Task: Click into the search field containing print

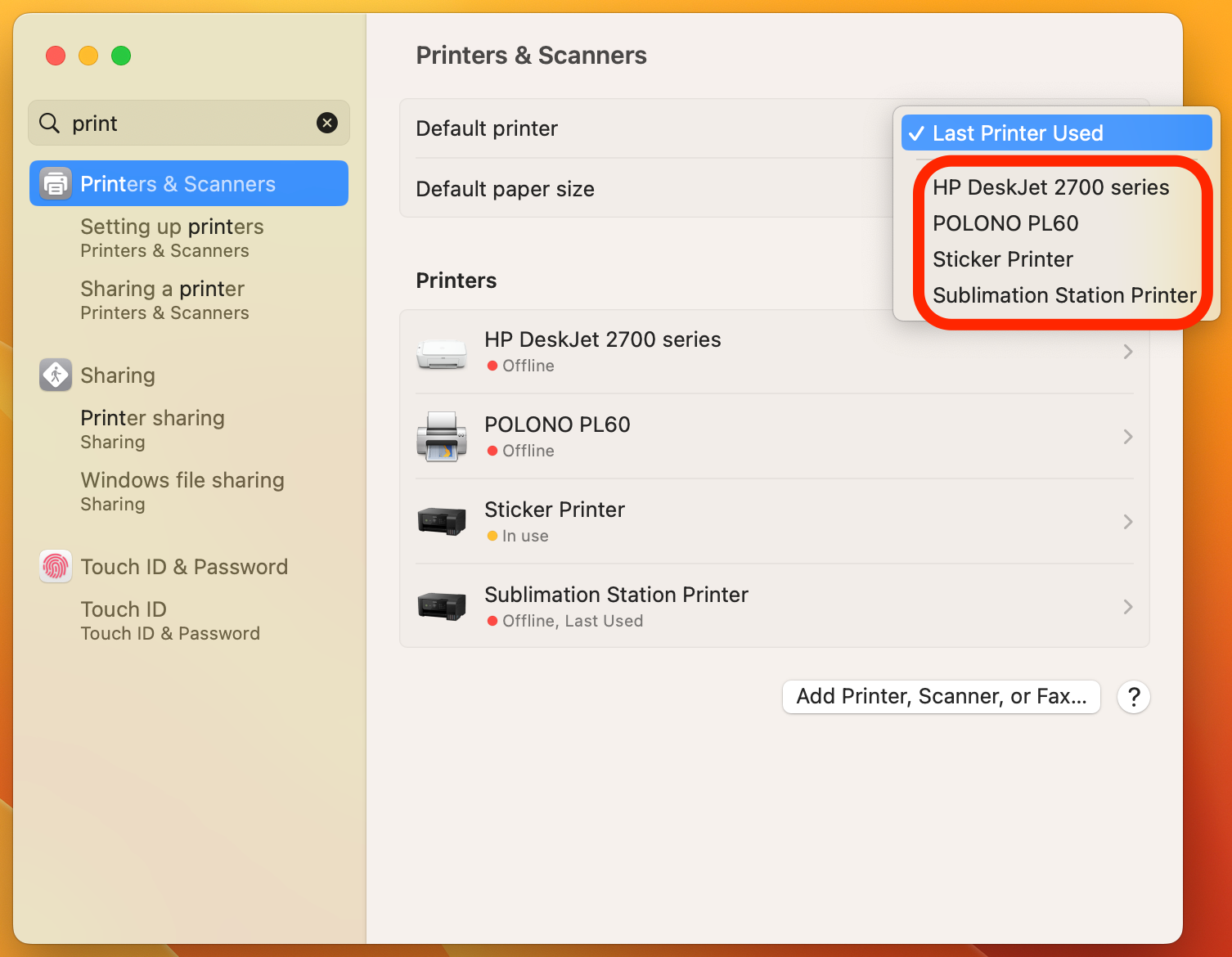Action: (x=188, y=124)
